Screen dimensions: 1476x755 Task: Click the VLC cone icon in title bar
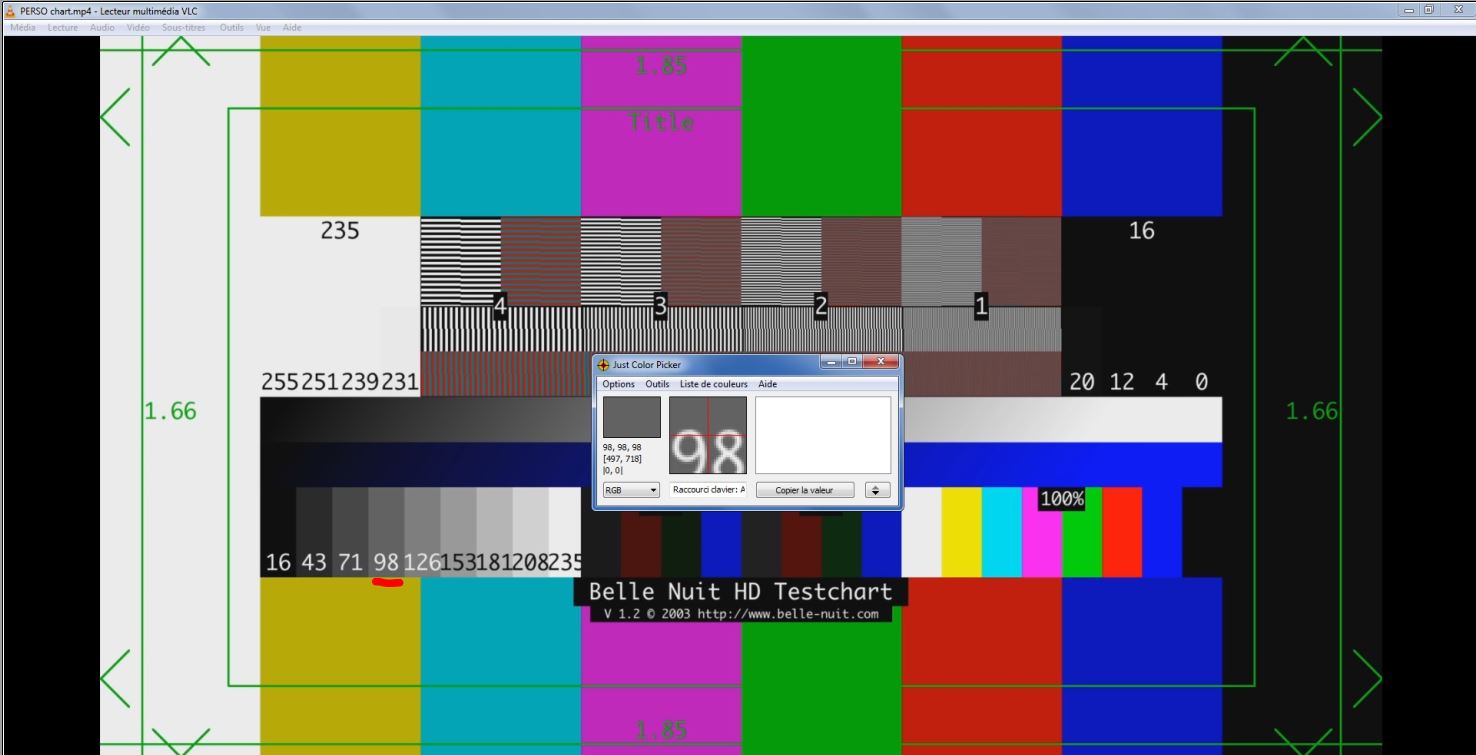tap(11, 10)
